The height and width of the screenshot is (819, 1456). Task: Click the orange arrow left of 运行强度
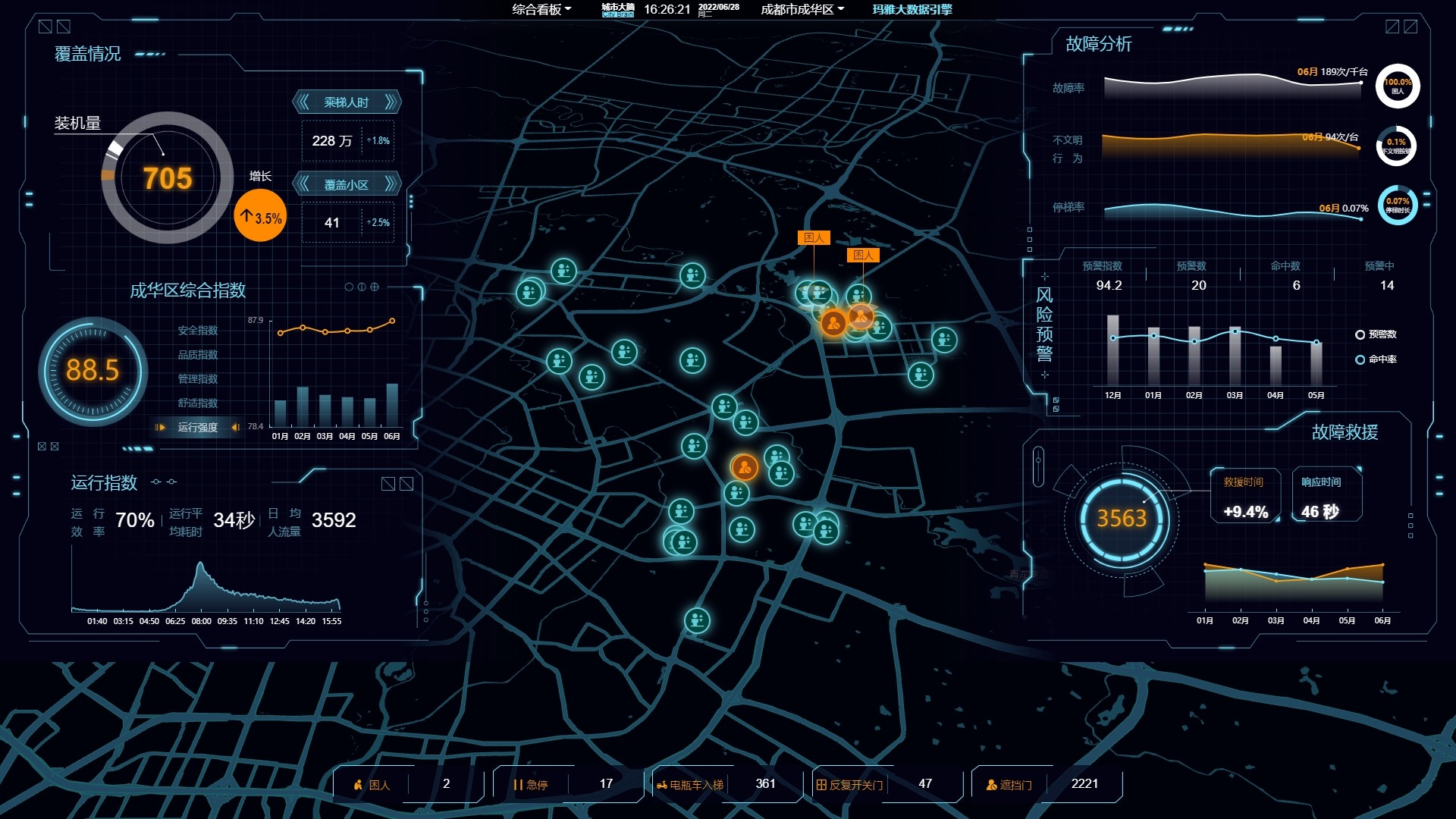(x=160, y=428)
